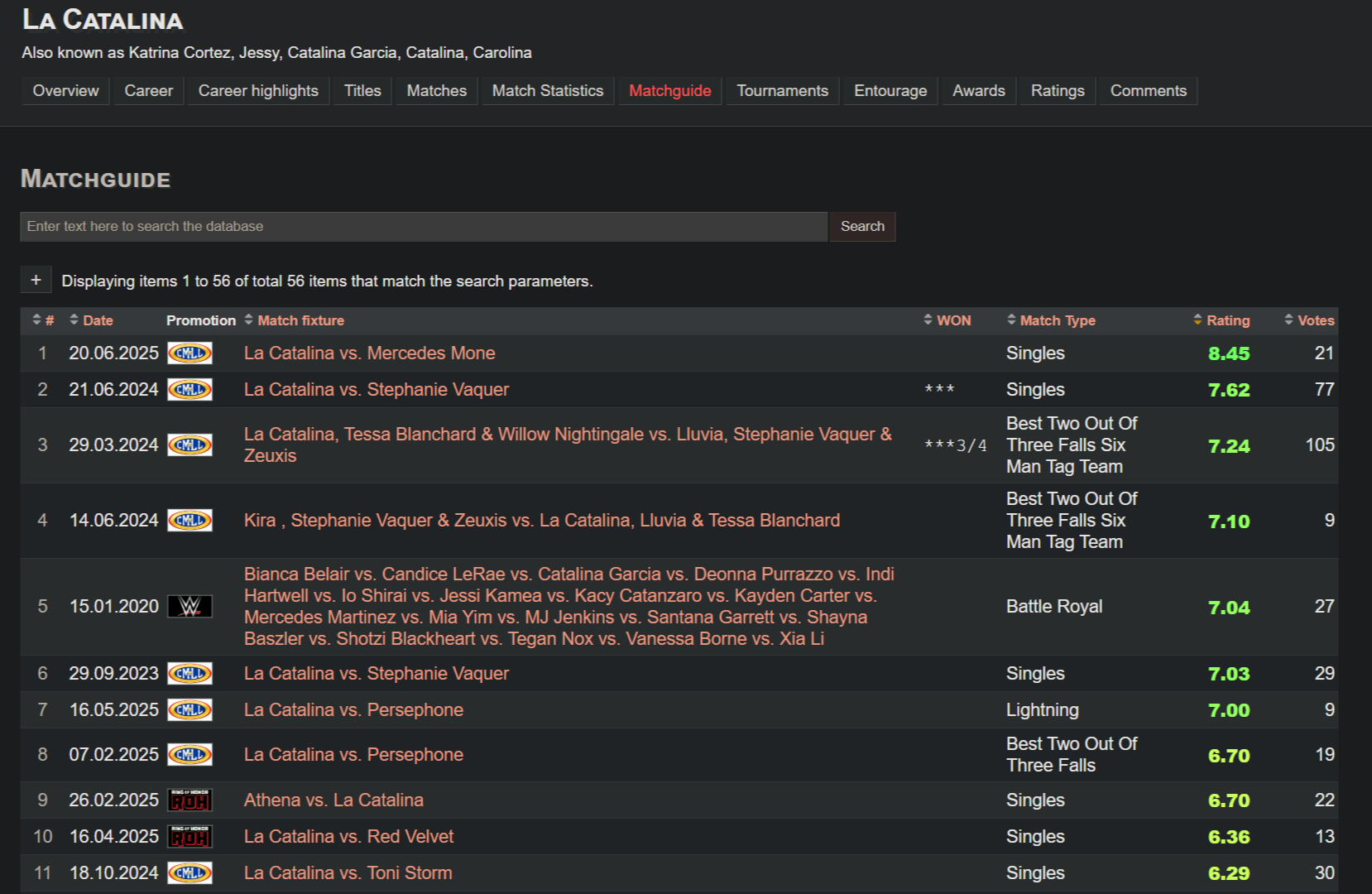Click the Search button
The width and height of the screenshot is (1372, 894).
[x=862, y=227]
